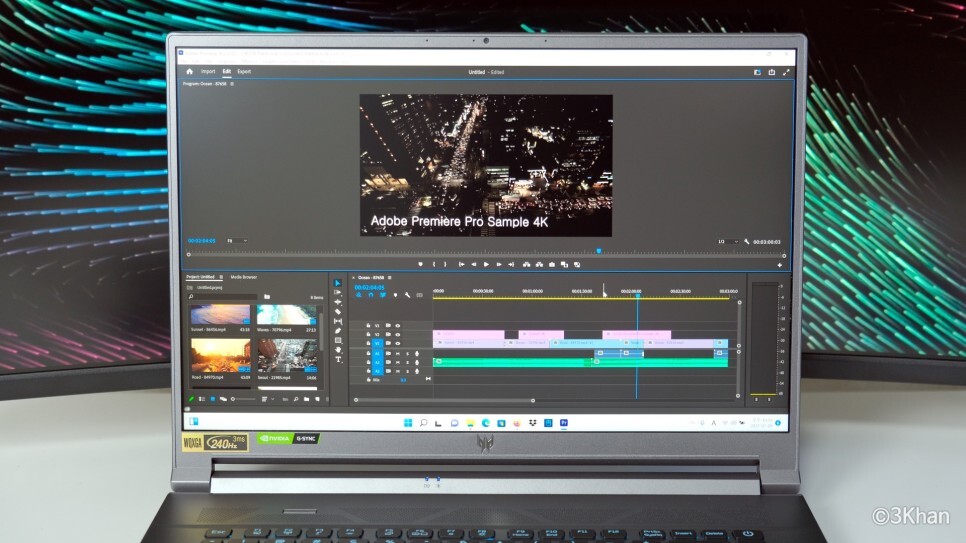Select the Track Select Forward tool
This screenshot has height=543, width=966.
338,293
